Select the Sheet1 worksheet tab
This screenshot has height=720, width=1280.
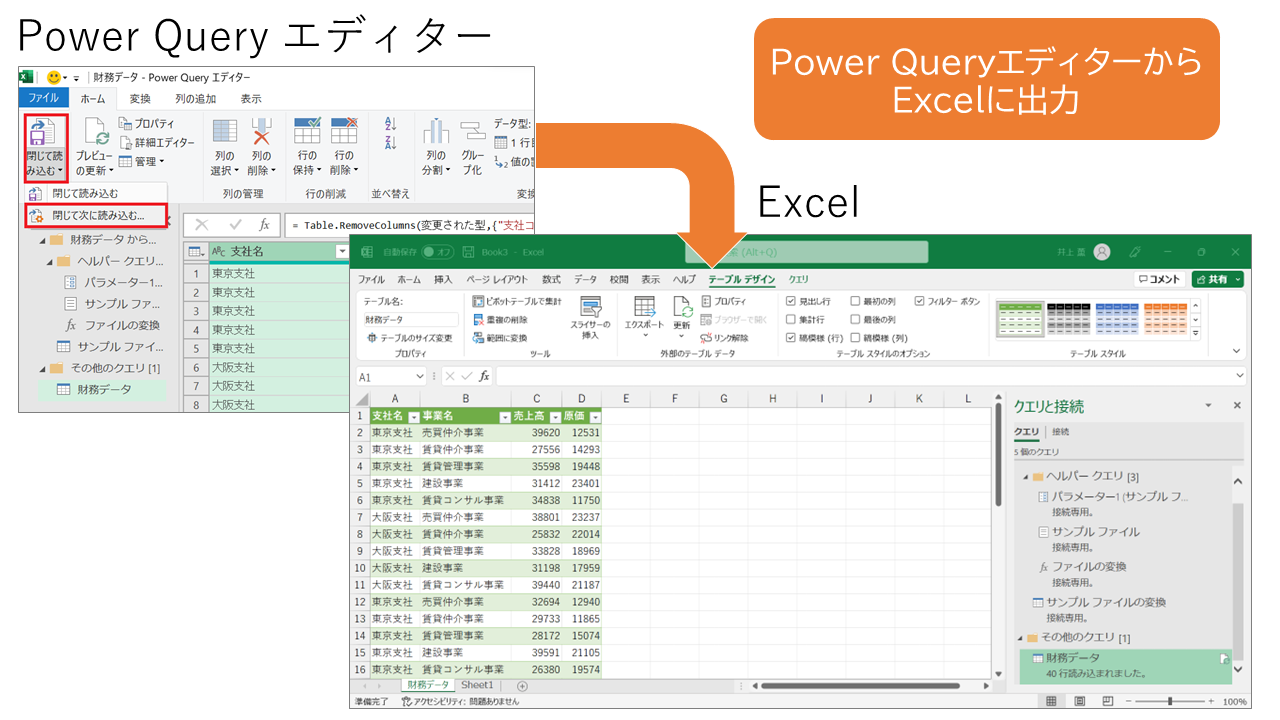[477, 685]
